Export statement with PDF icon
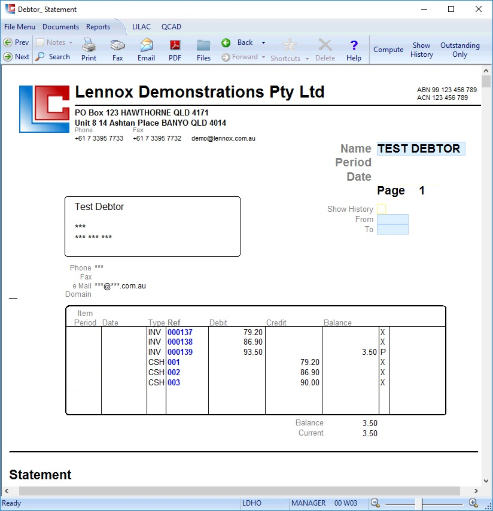 pos(175,45)
